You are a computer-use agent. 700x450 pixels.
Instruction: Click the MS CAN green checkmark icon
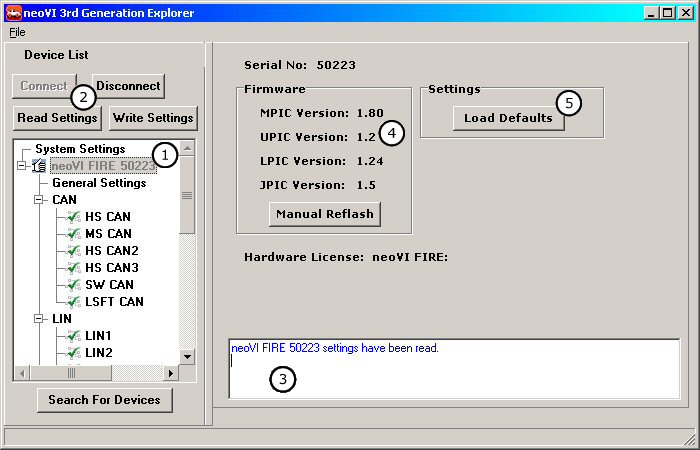coord(74,233)
